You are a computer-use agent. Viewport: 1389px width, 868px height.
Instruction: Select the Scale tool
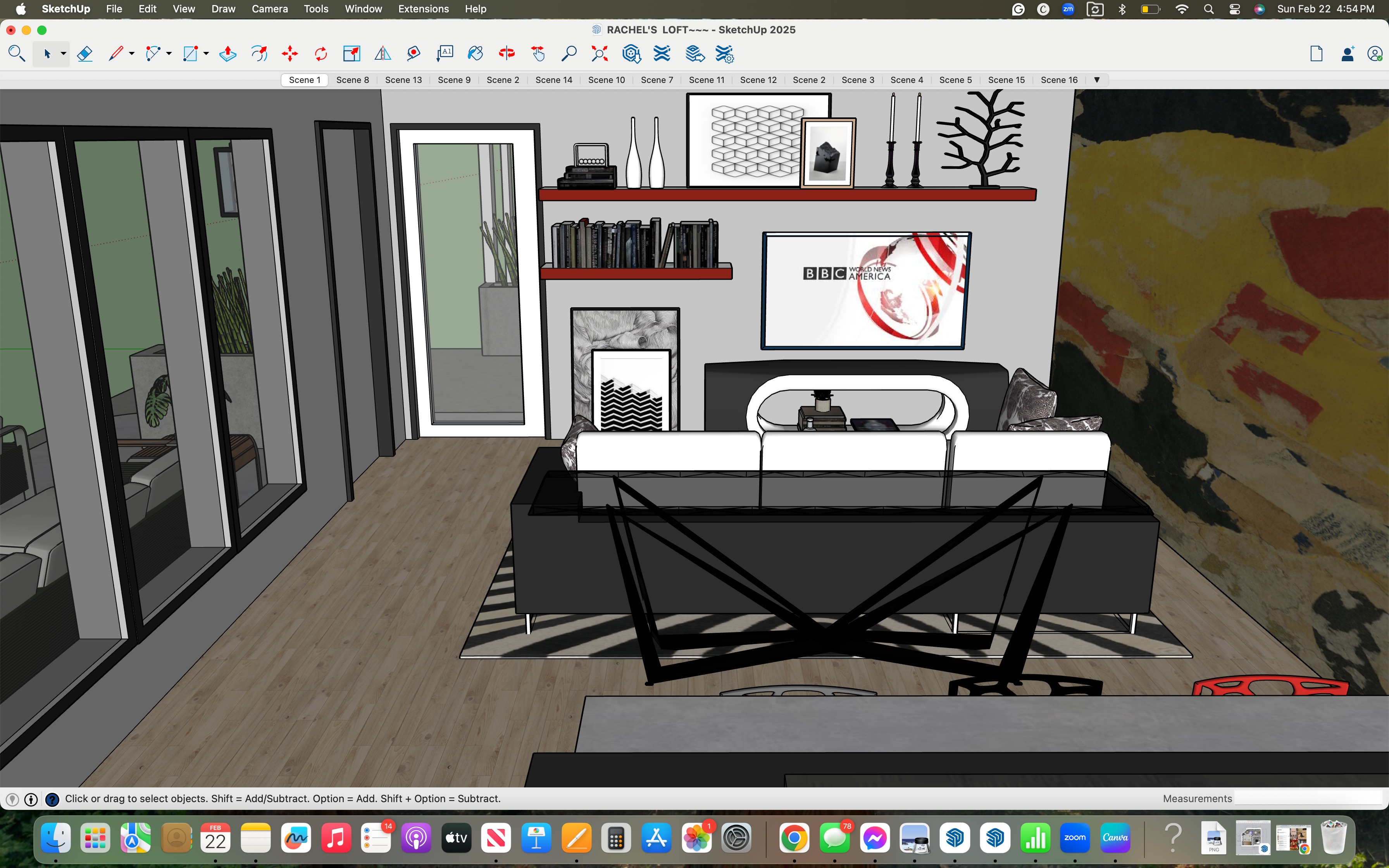pos(351,54)
